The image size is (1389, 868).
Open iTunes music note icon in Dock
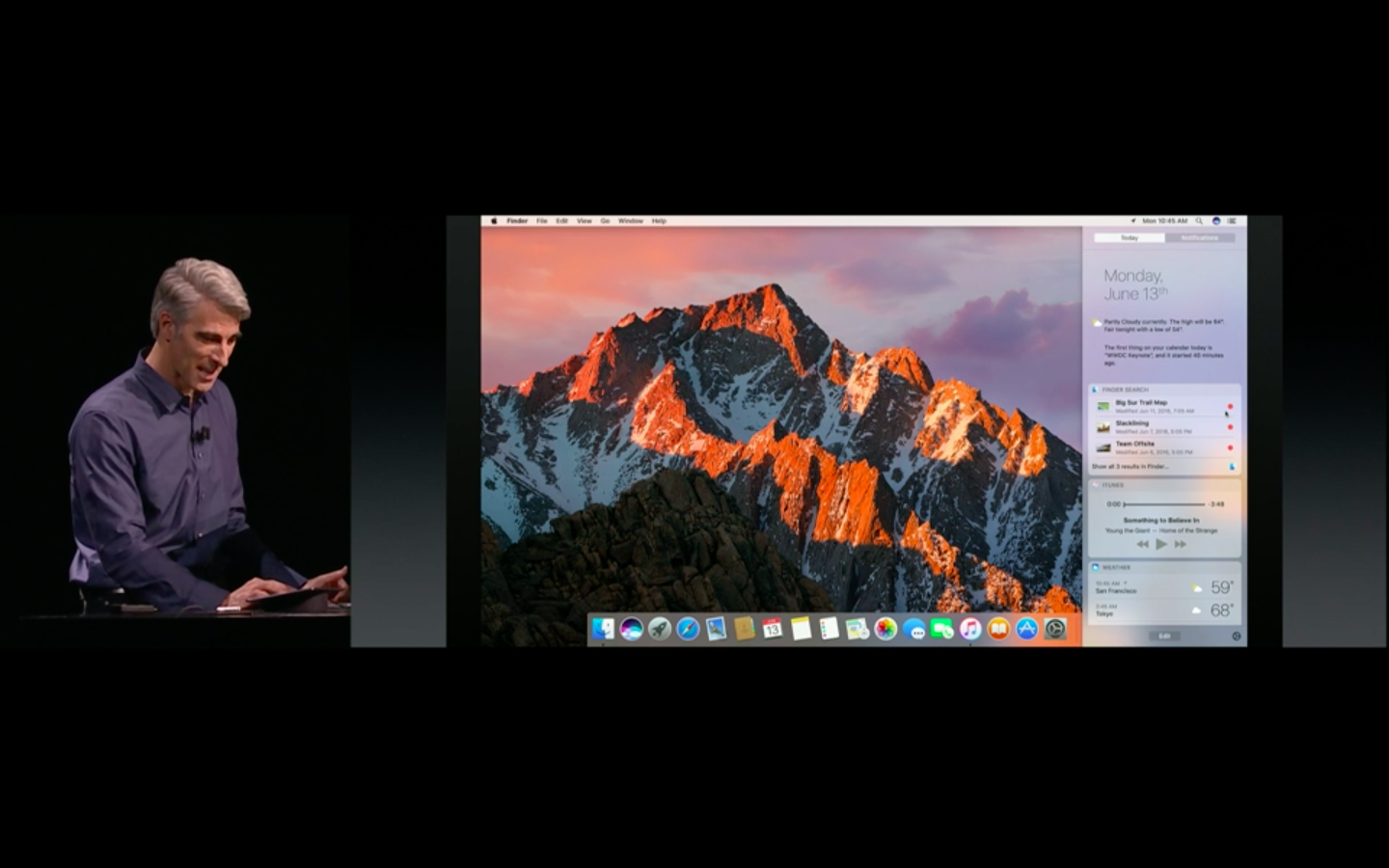(x=970, y=630)
